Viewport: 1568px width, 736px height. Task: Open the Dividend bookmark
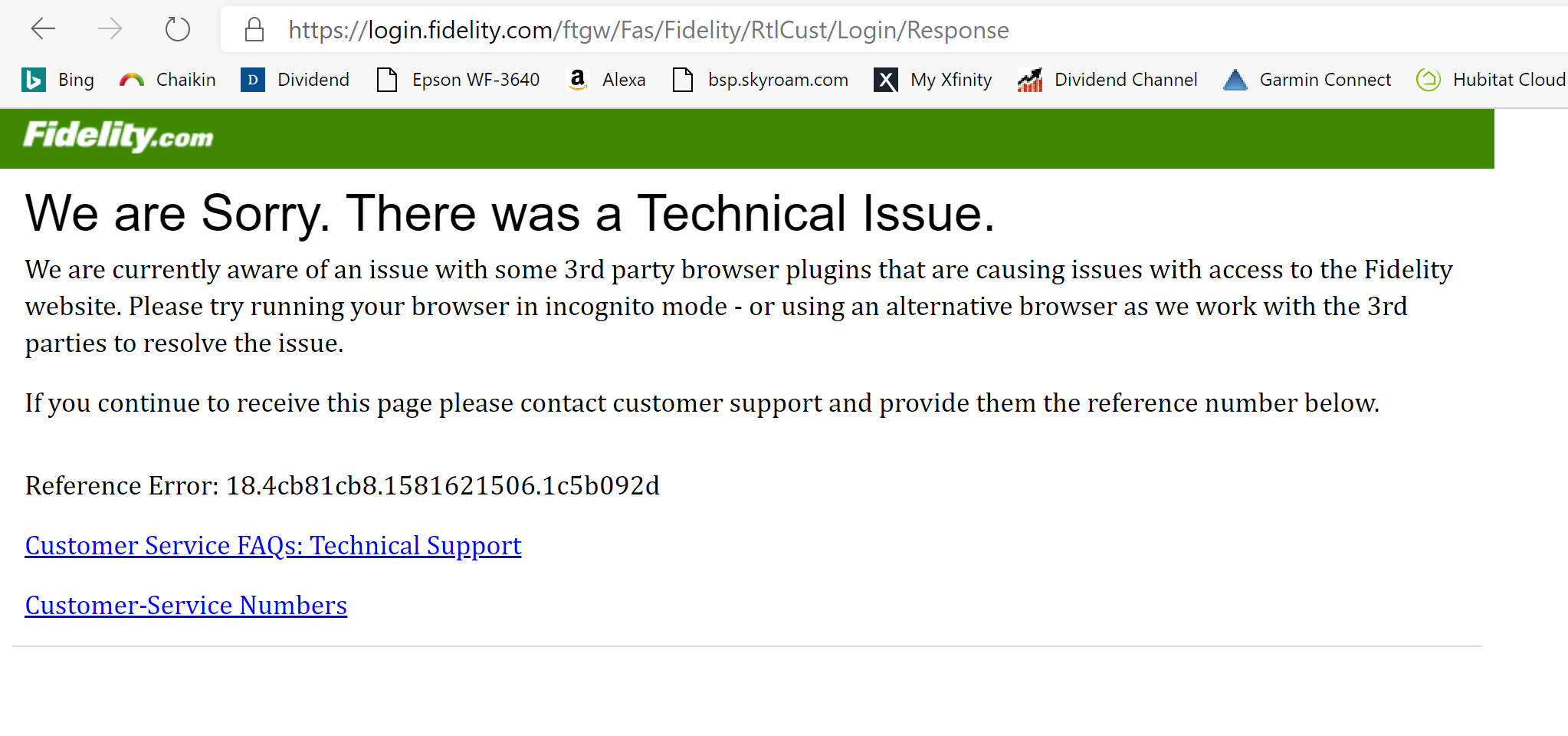point(295,80)
